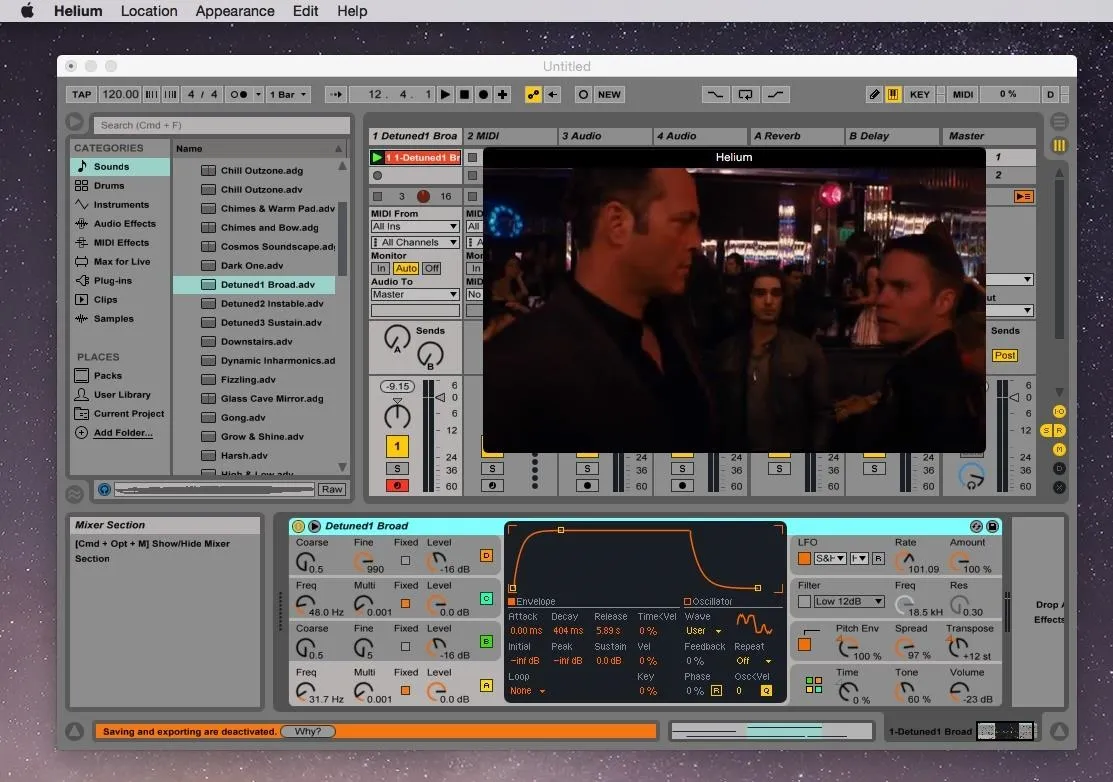Open the Loop None dropdown in envelope
Viewport: 1113px width, 782px height.
(527, 691)
